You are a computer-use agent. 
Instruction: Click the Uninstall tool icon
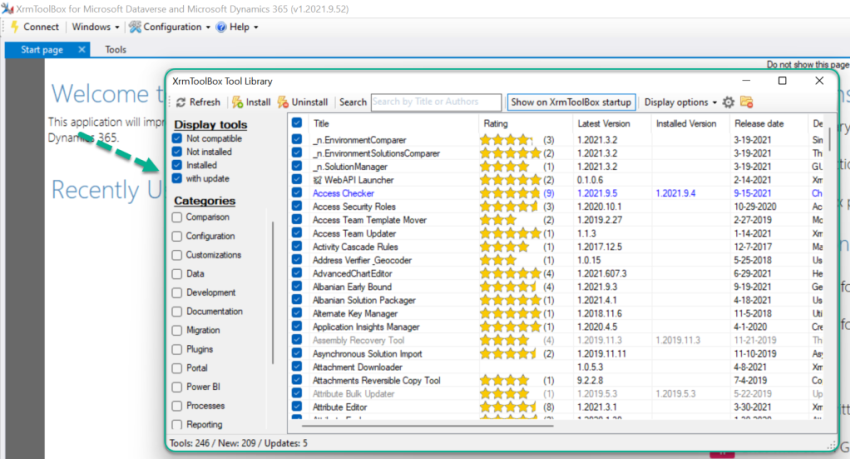(284, 102)
